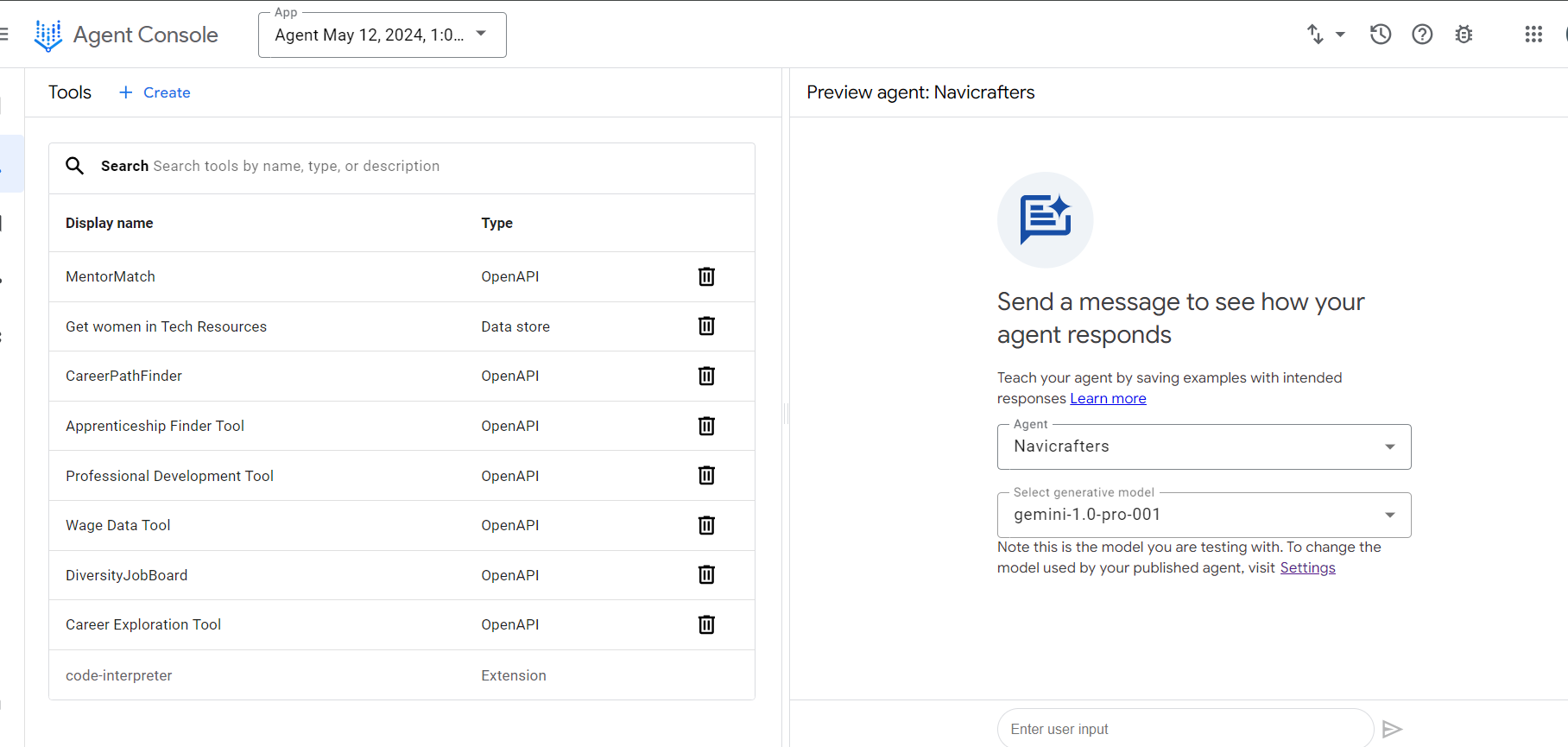Click the Display name column header
The width and height of the screenshot is (1568, 747).
coord(110,223)
